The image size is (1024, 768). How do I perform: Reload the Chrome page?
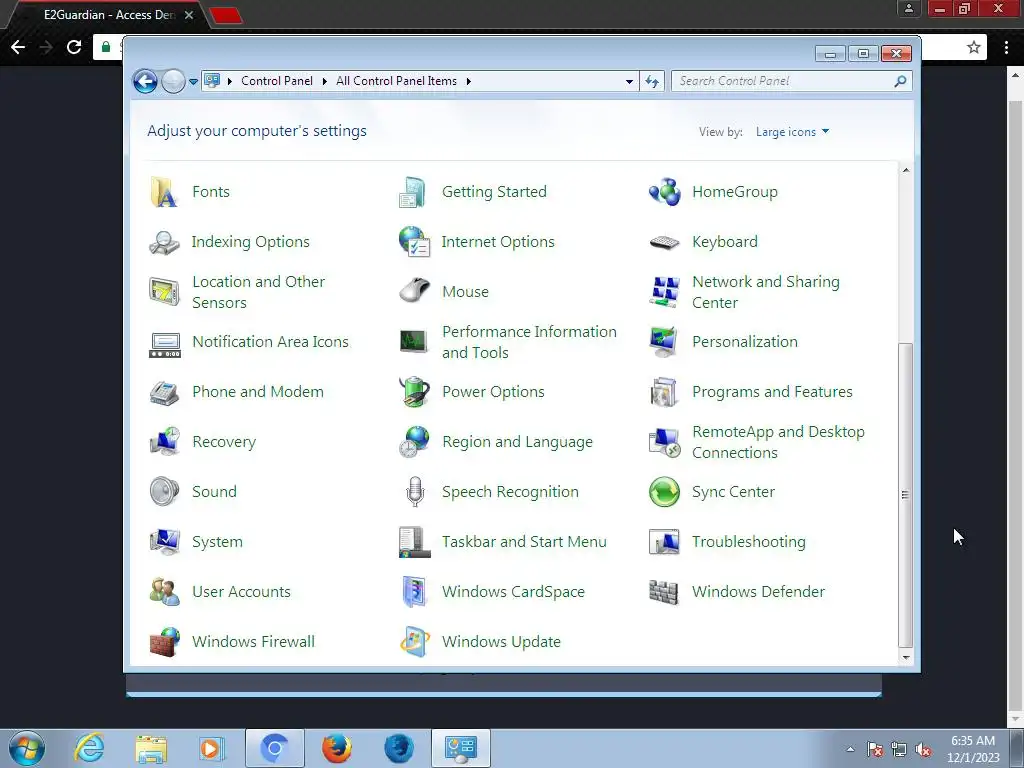[74, 47]
